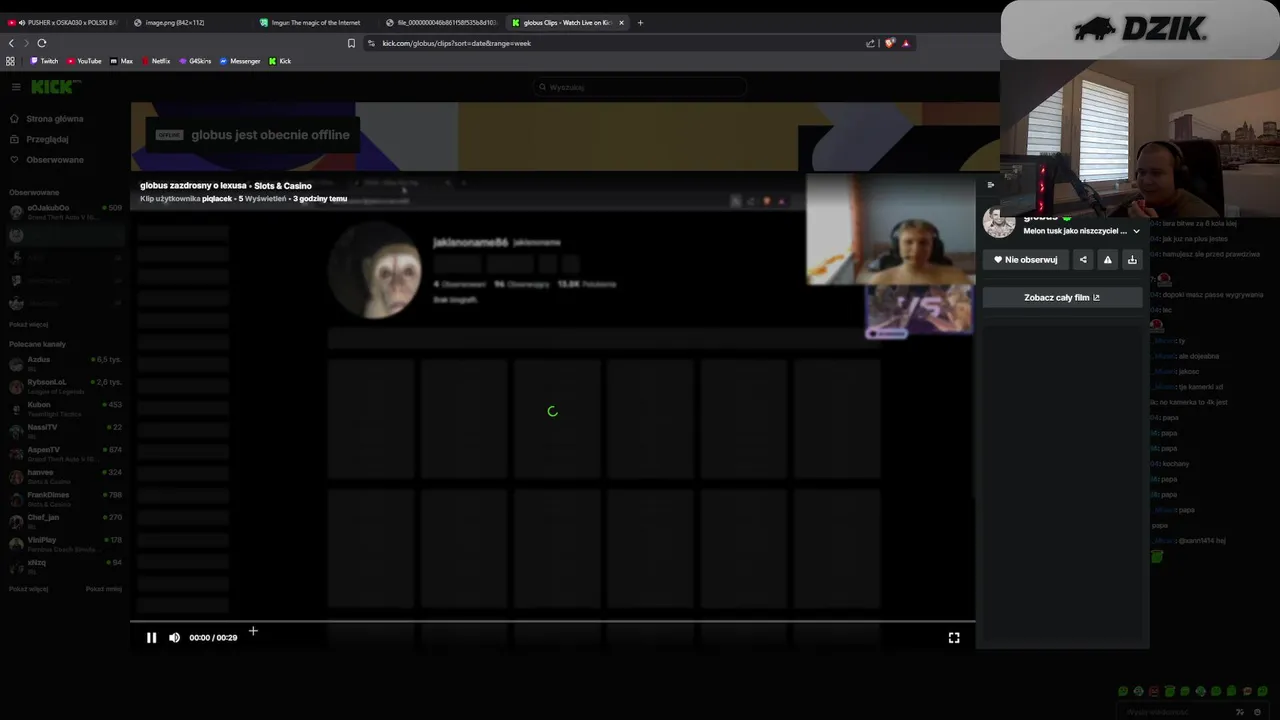The width and height of the screenshot is (1280, 720).
Task: Click the clip progress bar
Action: (x=552, y=622)
